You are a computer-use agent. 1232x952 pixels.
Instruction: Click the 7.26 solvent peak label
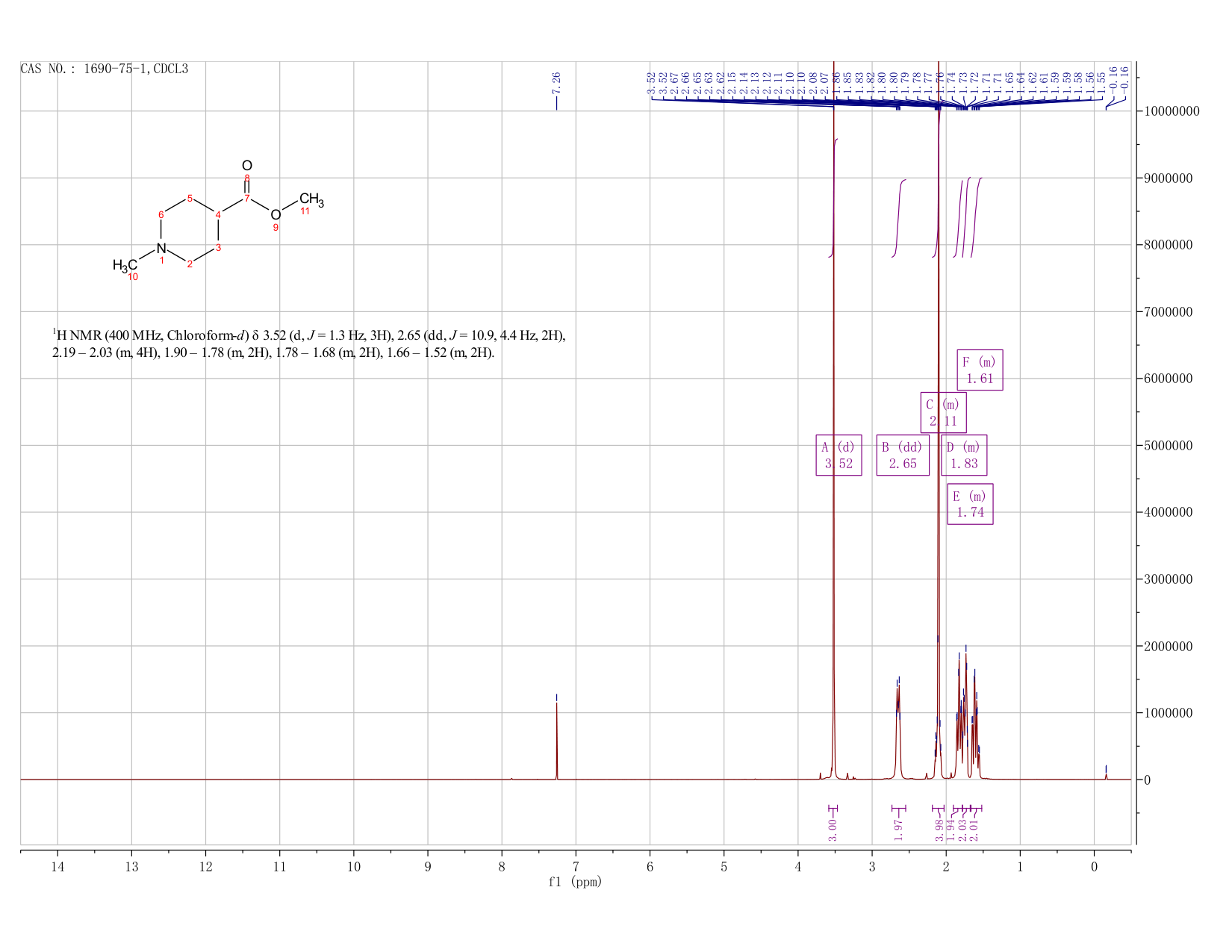556,83
